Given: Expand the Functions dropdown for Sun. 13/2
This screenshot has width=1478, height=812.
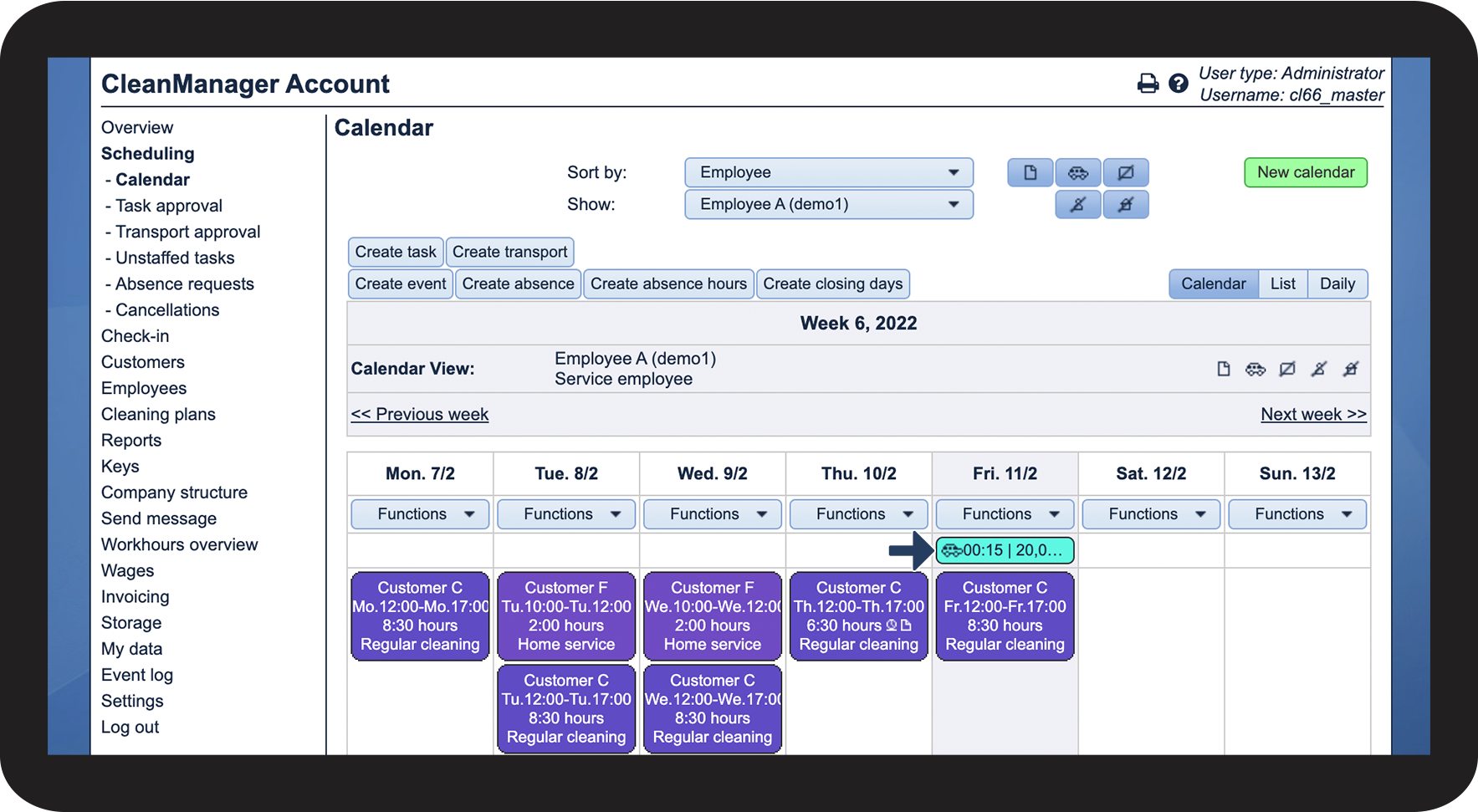Looking at the screenshot, I should click(x=1297, y=514).
